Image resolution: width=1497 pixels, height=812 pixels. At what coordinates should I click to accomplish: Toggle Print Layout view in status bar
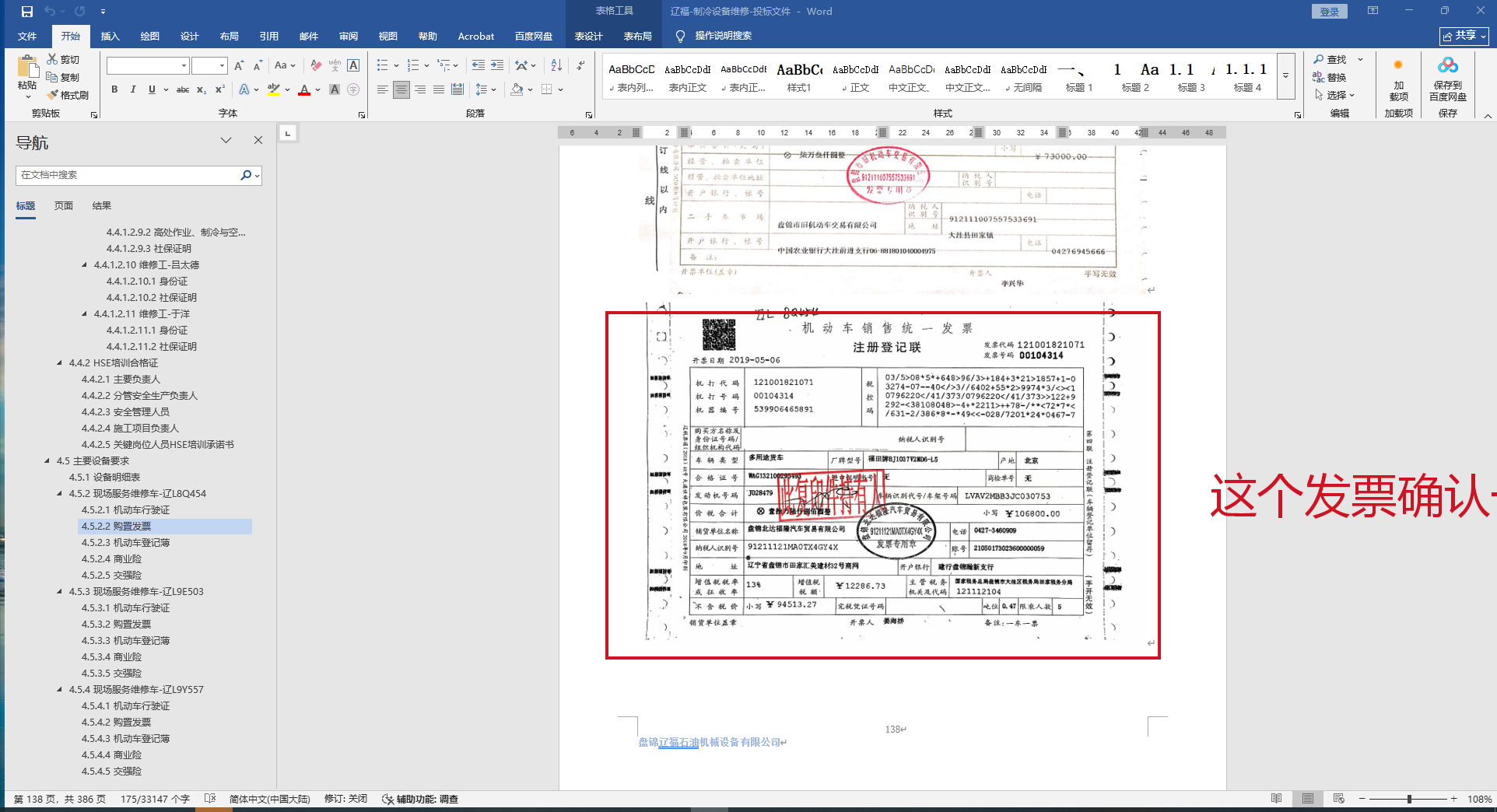pyautogui.click(x=1308, y=799)
